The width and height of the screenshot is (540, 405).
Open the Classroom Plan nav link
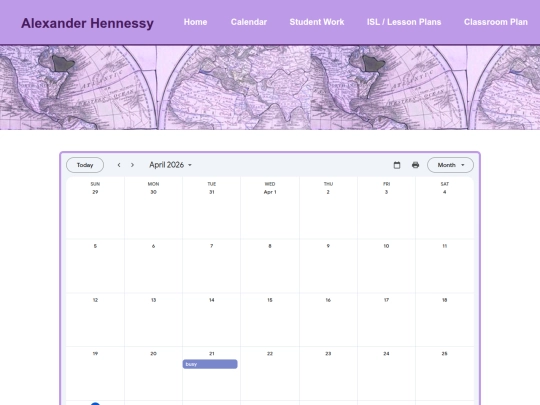pyautogui.click(x=496, y=22)
